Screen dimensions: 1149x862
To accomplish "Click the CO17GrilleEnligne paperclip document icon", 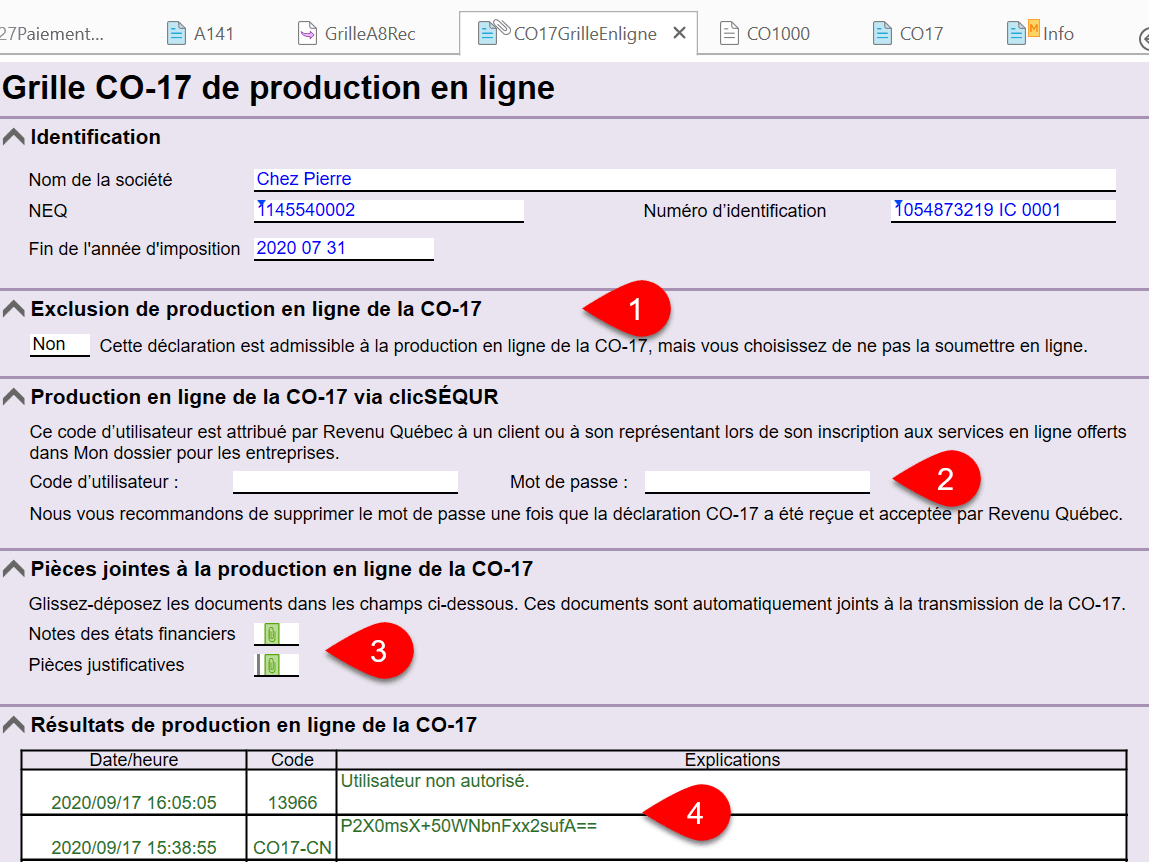I will (492, 32).
